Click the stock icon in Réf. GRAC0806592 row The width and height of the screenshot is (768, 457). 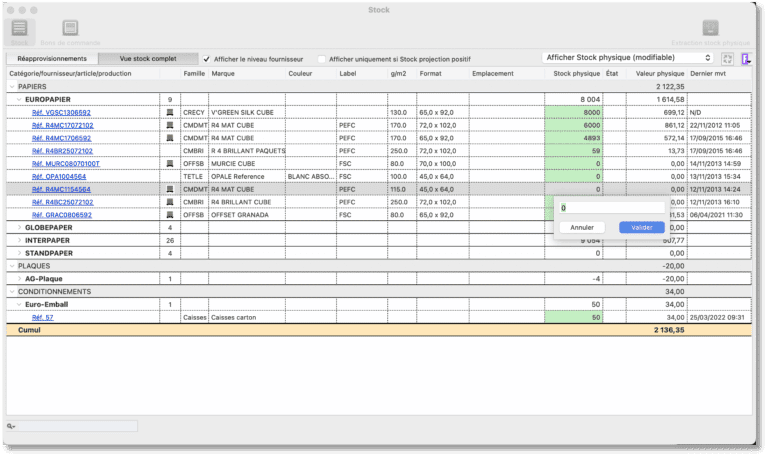click(x=170, y=215)
